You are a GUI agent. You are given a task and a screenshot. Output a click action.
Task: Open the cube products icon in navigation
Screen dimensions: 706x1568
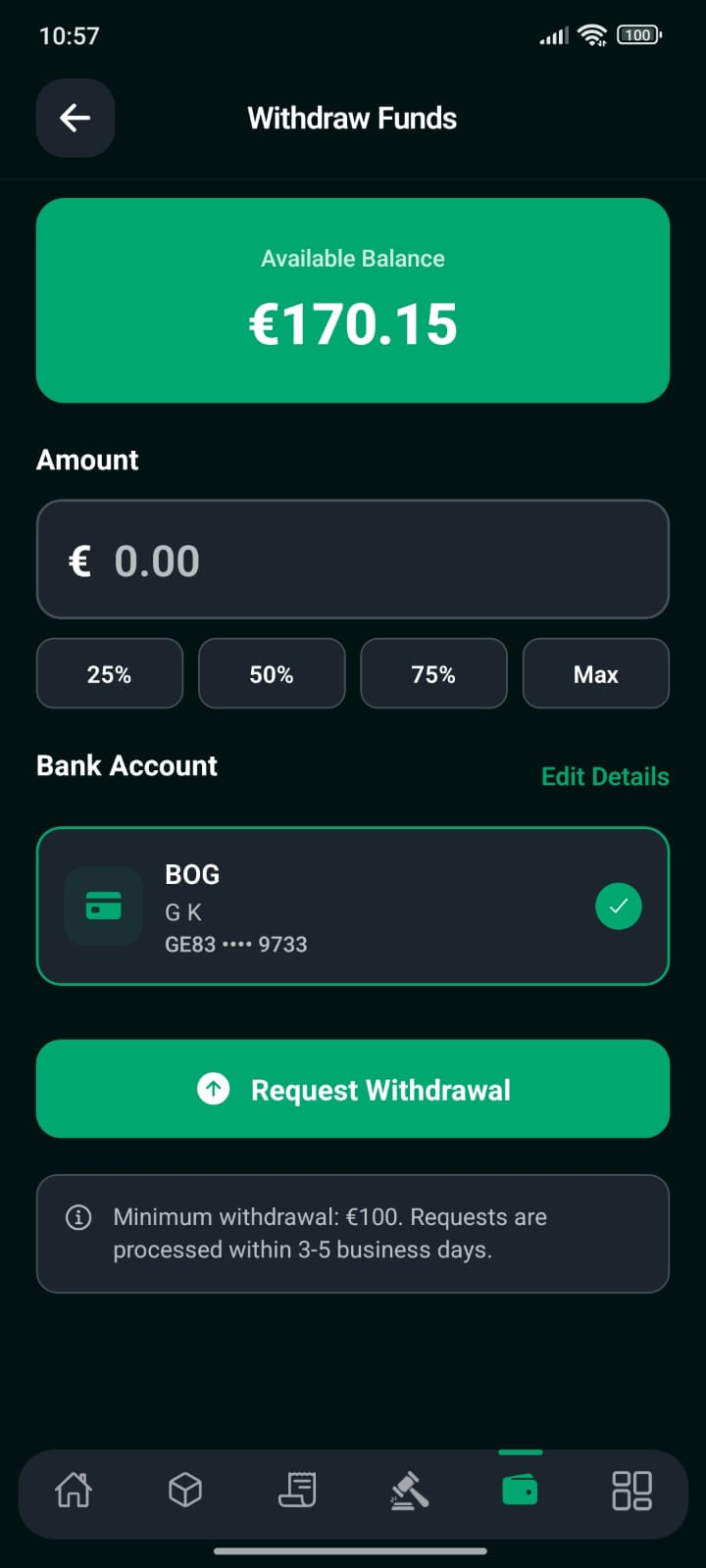185,1491
